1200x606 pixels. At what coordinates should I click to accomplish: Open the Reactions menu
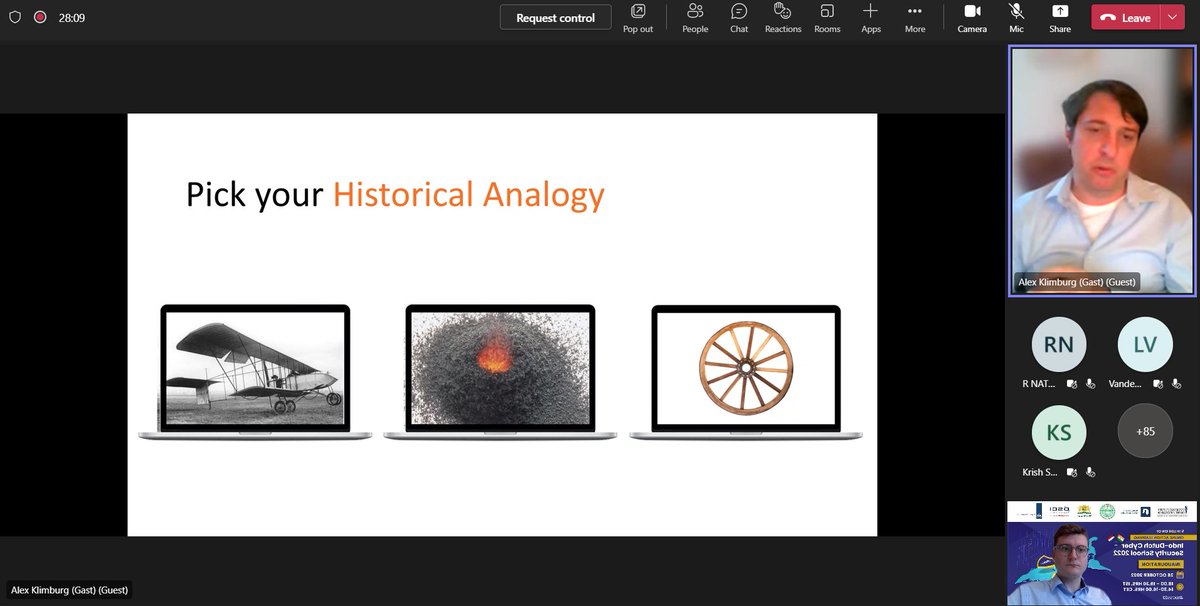tap(783, 18)
